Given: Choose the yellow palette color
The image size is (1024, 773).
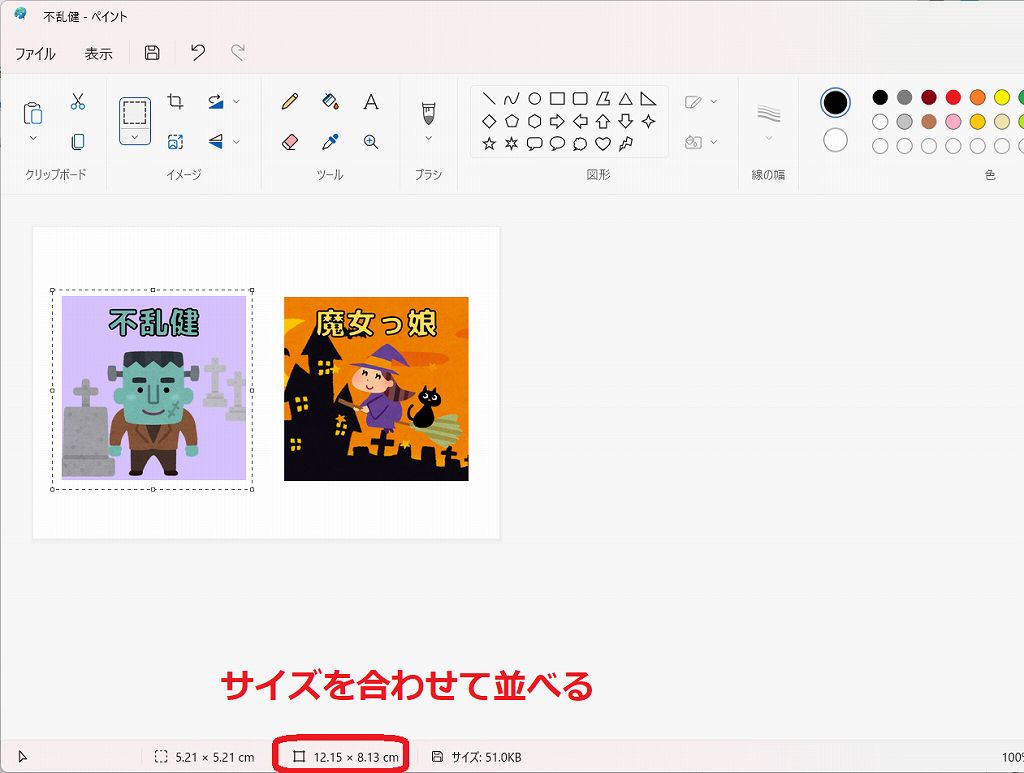Looking at the screenshot, I should [1002, 97].
